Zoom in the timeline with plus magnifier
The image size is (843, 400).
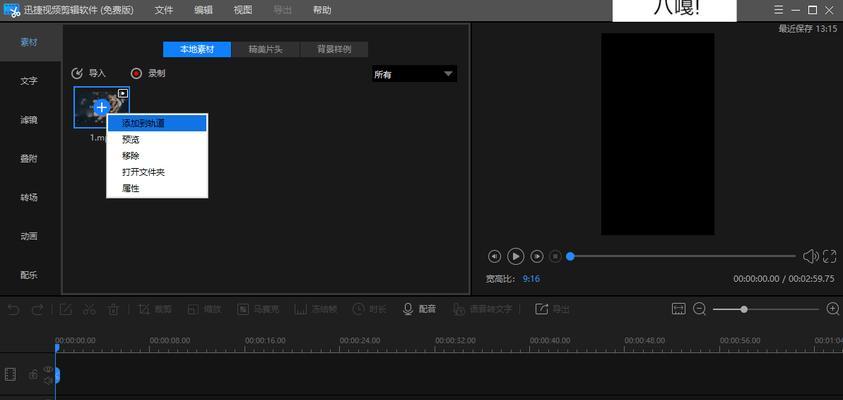click(833, 309)
